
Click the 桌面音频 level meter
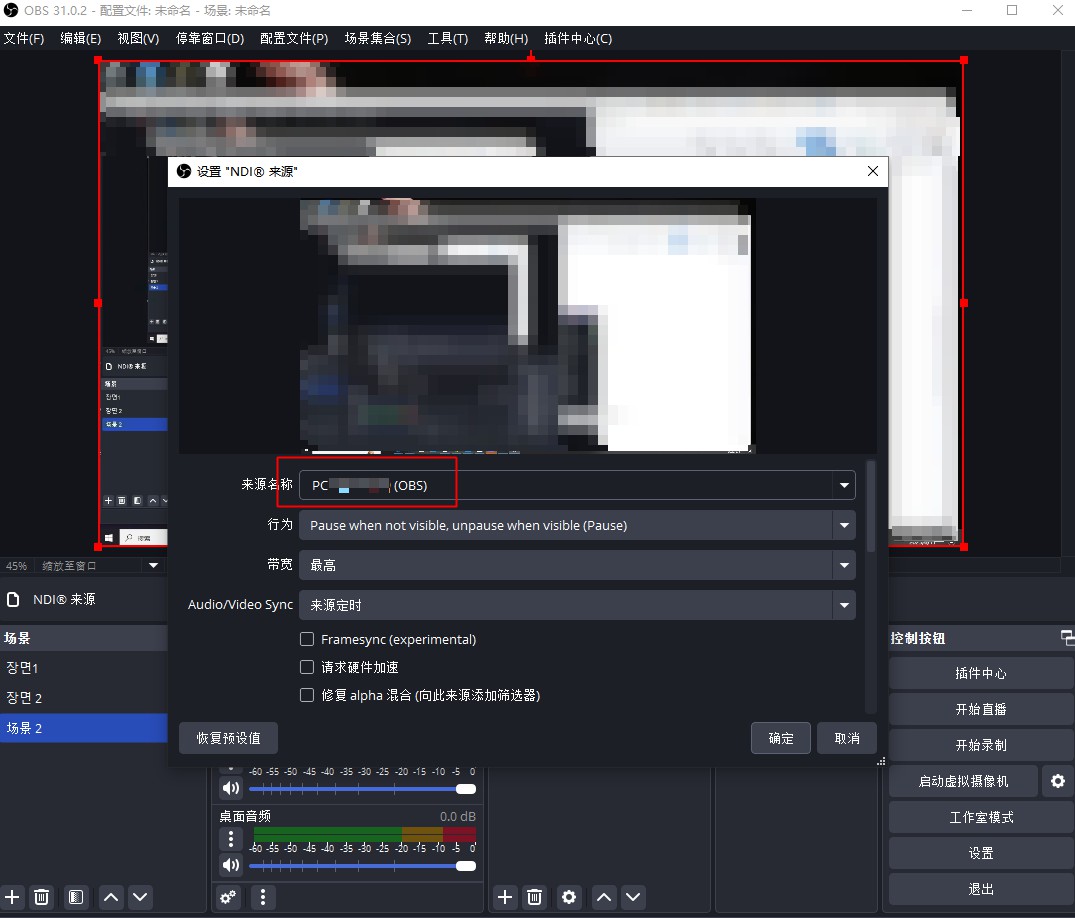[x=364, y=834]
